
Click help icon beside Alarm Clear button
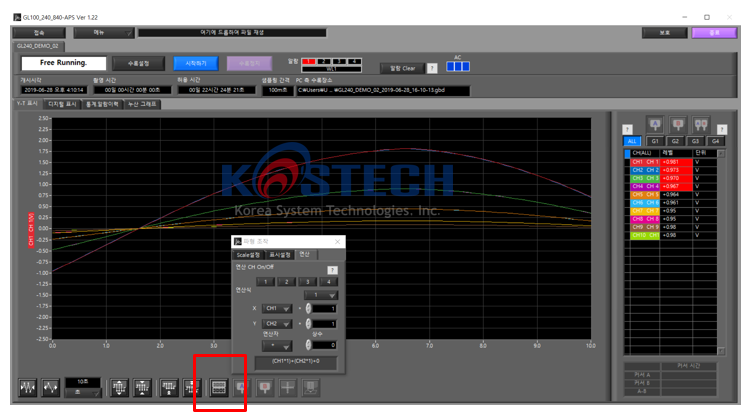[432, 68]
